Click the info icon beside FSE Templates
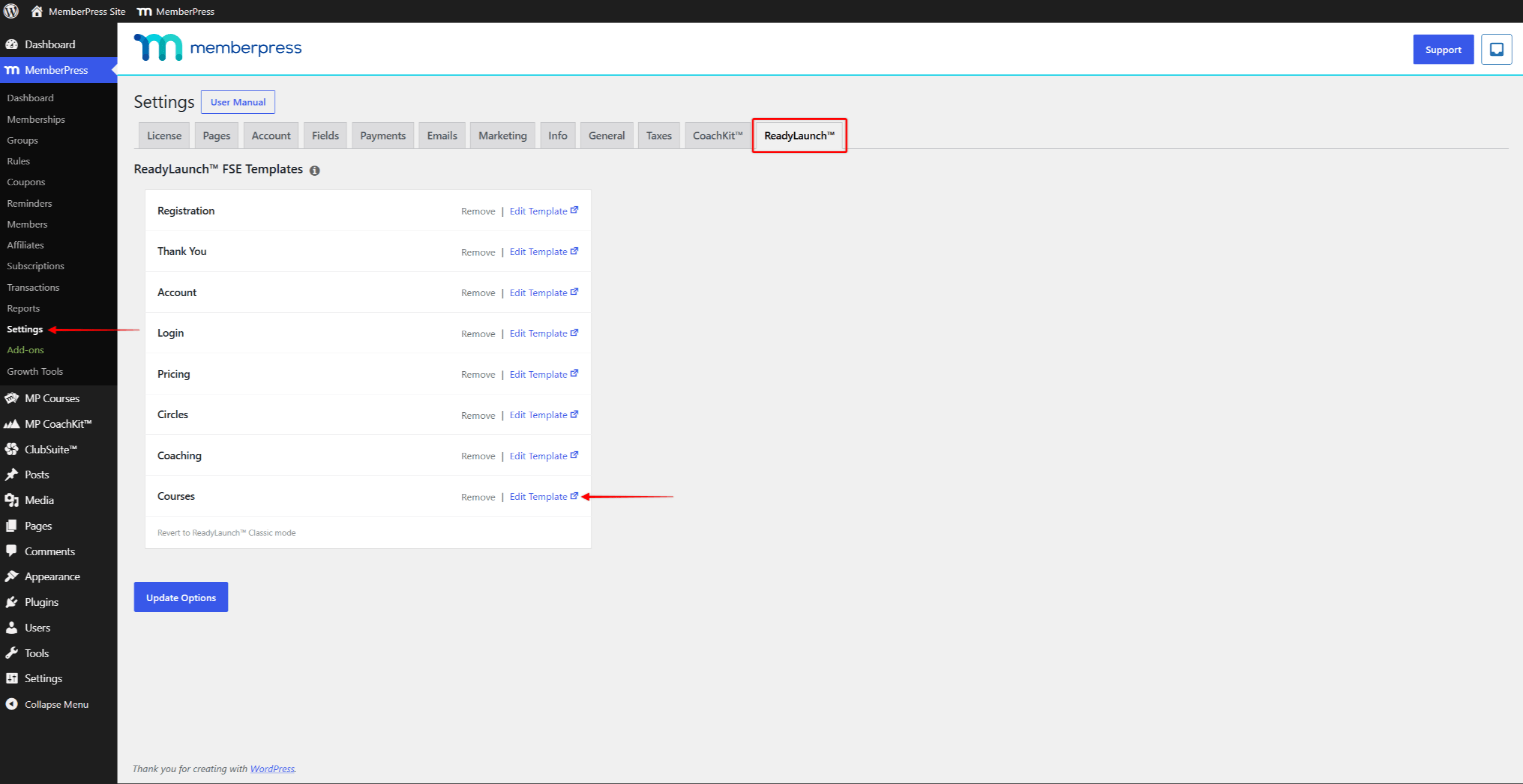1523x784 pixels. (315, 170)
